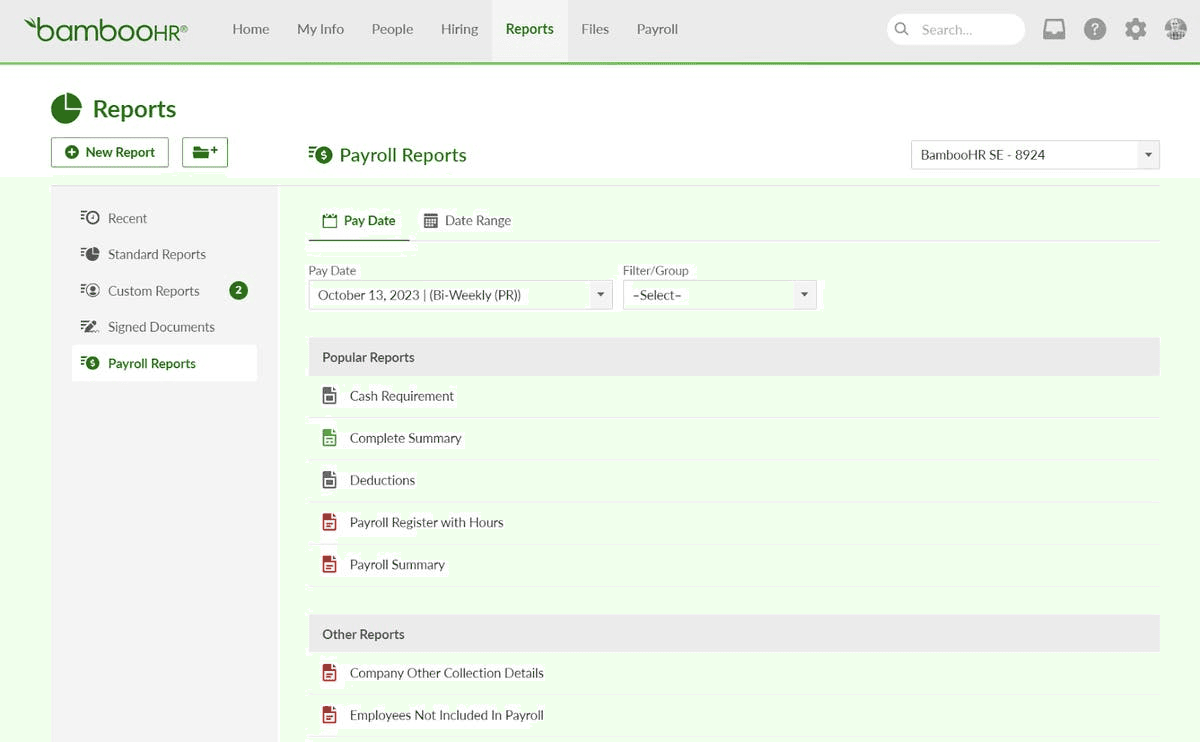The width and height of the screenshot is (1200, 742).
Task: Click the Popular Reports section header
Action: point(734,357)
